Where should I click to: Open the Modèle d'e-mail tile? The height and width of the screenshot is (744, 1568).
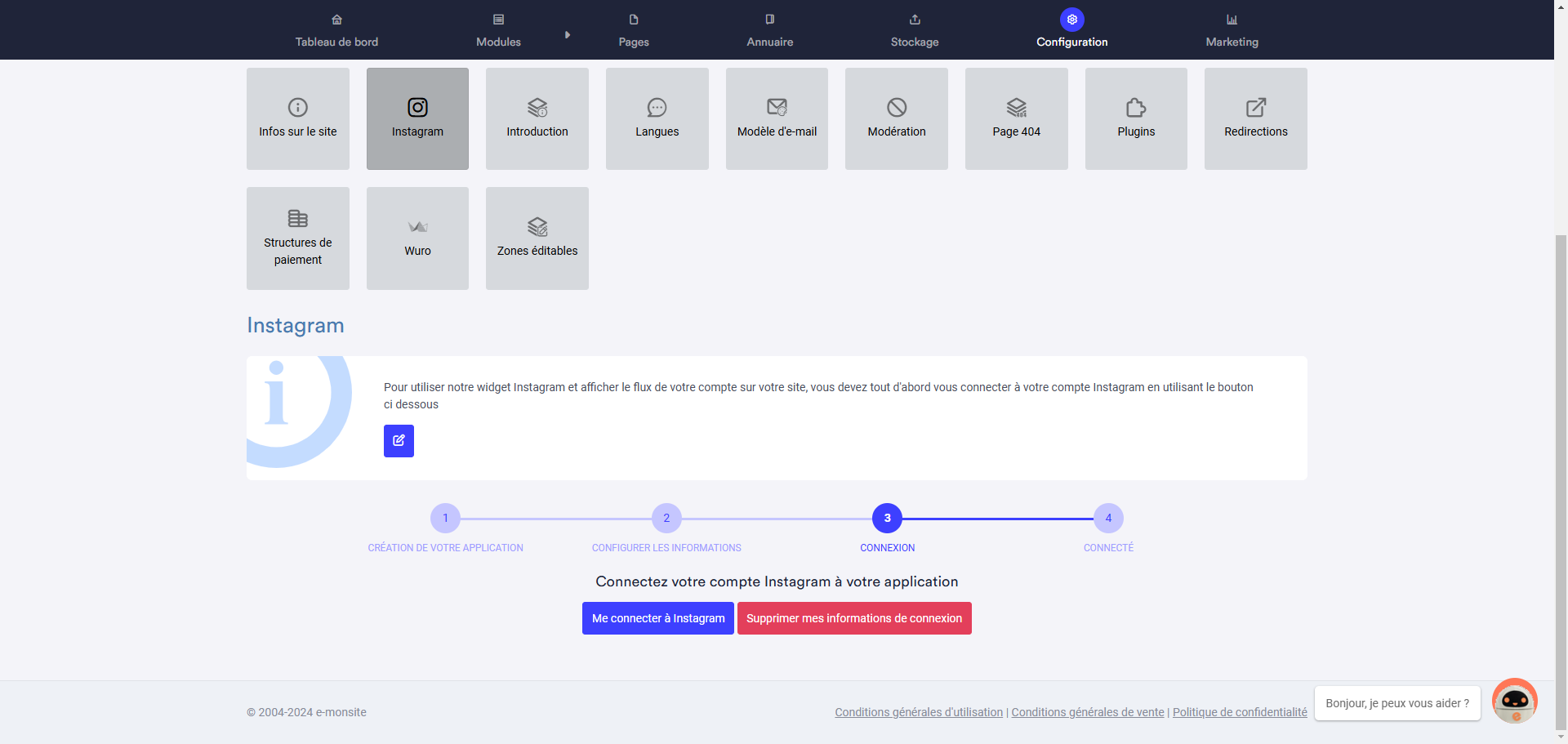coord(777,119)
